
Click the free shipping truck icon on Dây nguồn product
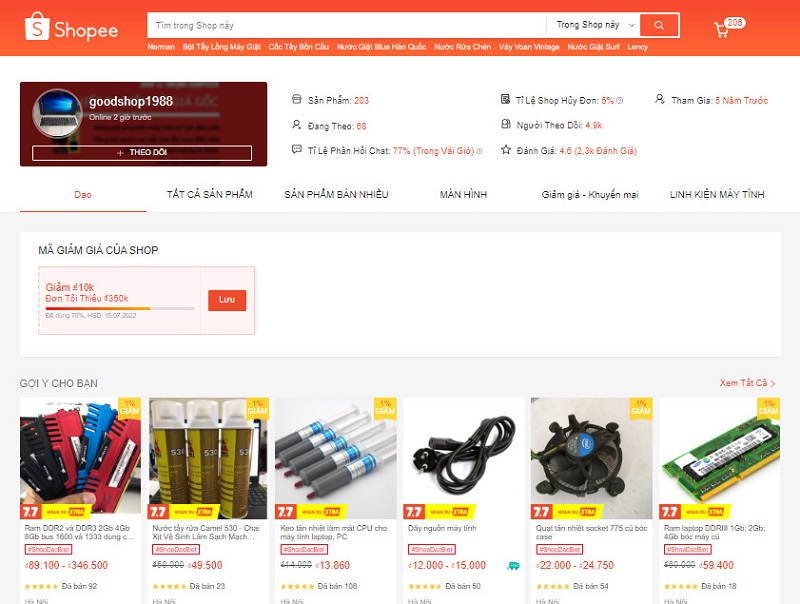click(x=513, y=566)
